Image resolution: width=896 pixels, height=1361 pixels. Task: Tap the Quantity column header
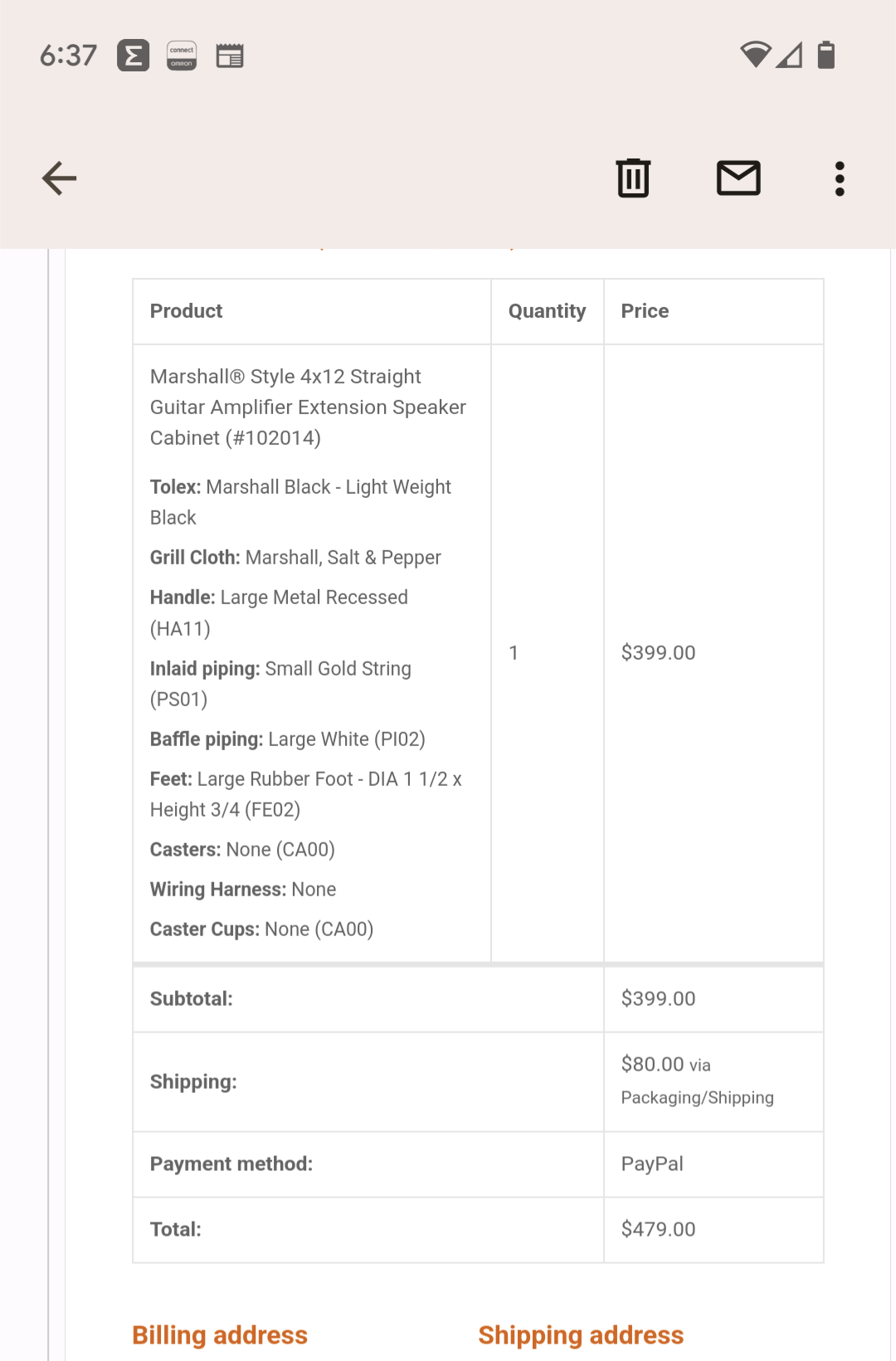tap(547, 310)
